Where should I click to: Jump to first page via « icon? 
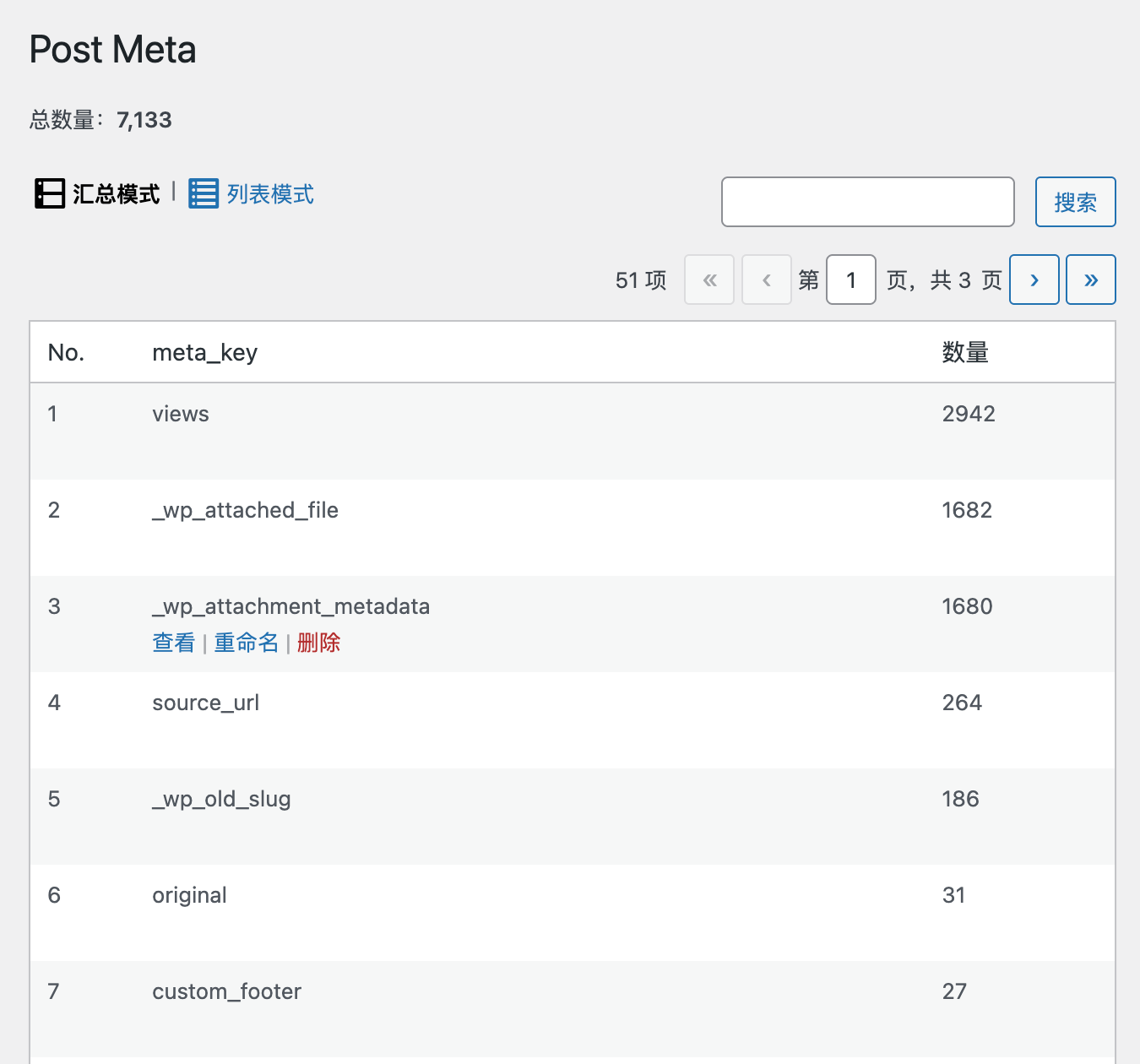pos(709,280)
